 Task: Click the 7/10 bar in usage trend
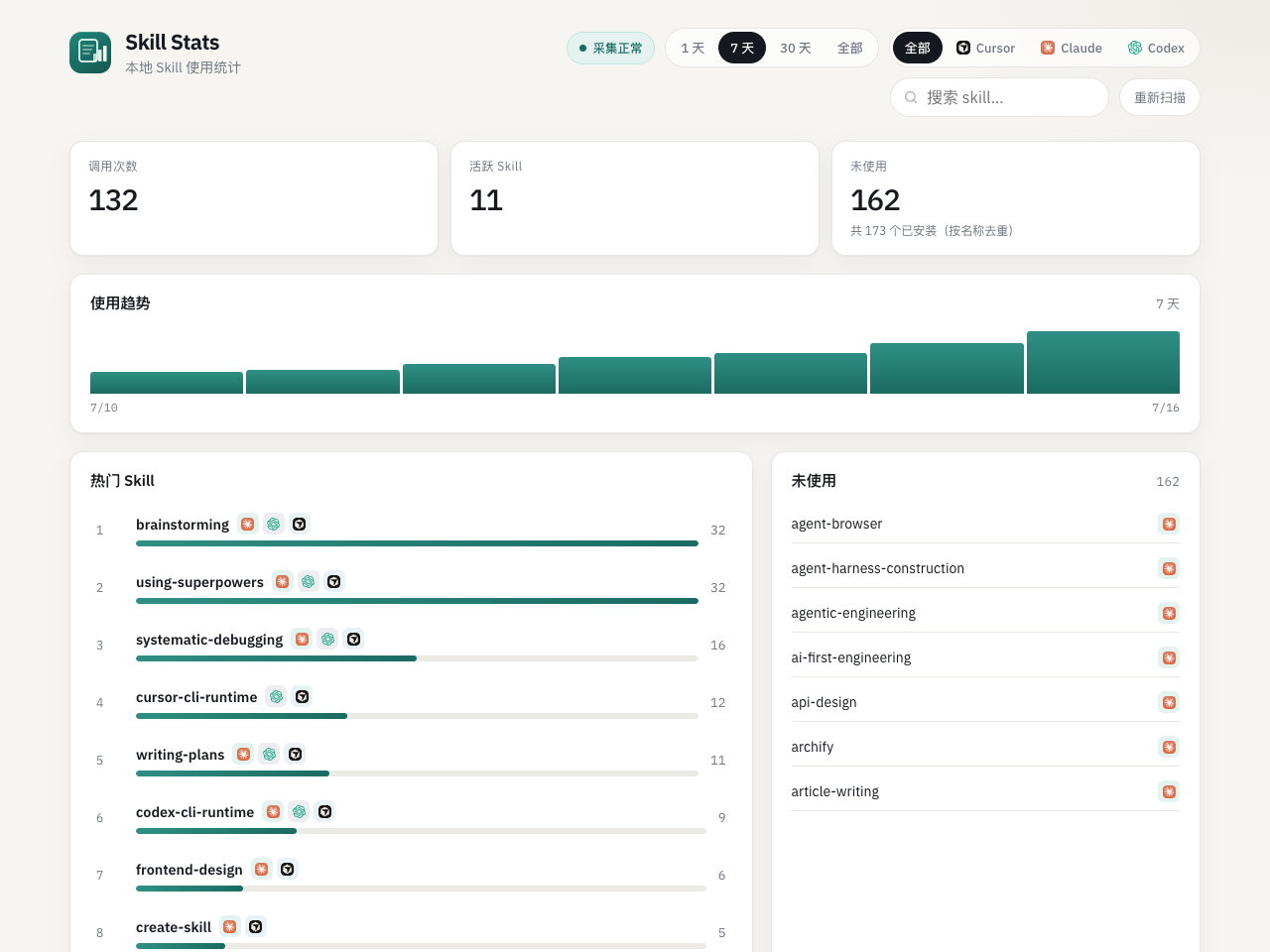[x=167, y=383]
